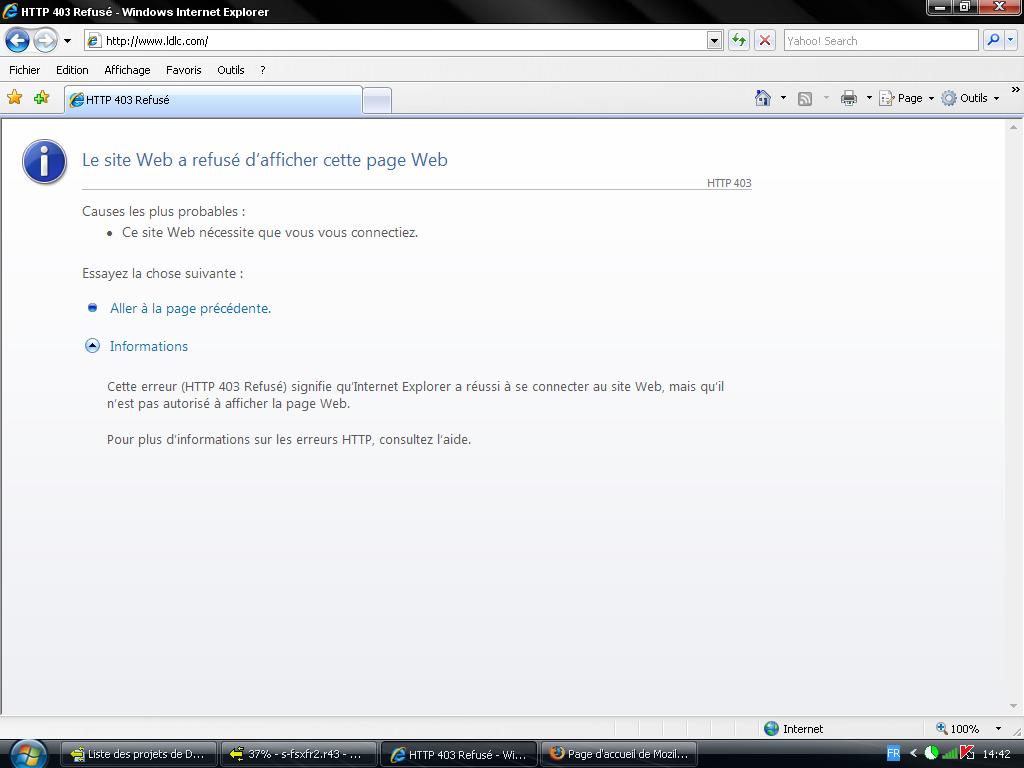This screenshot has height=768, width=1024.
Task: Collapse the Informations section
Action: pyautogui.click(x=92, y=346)
